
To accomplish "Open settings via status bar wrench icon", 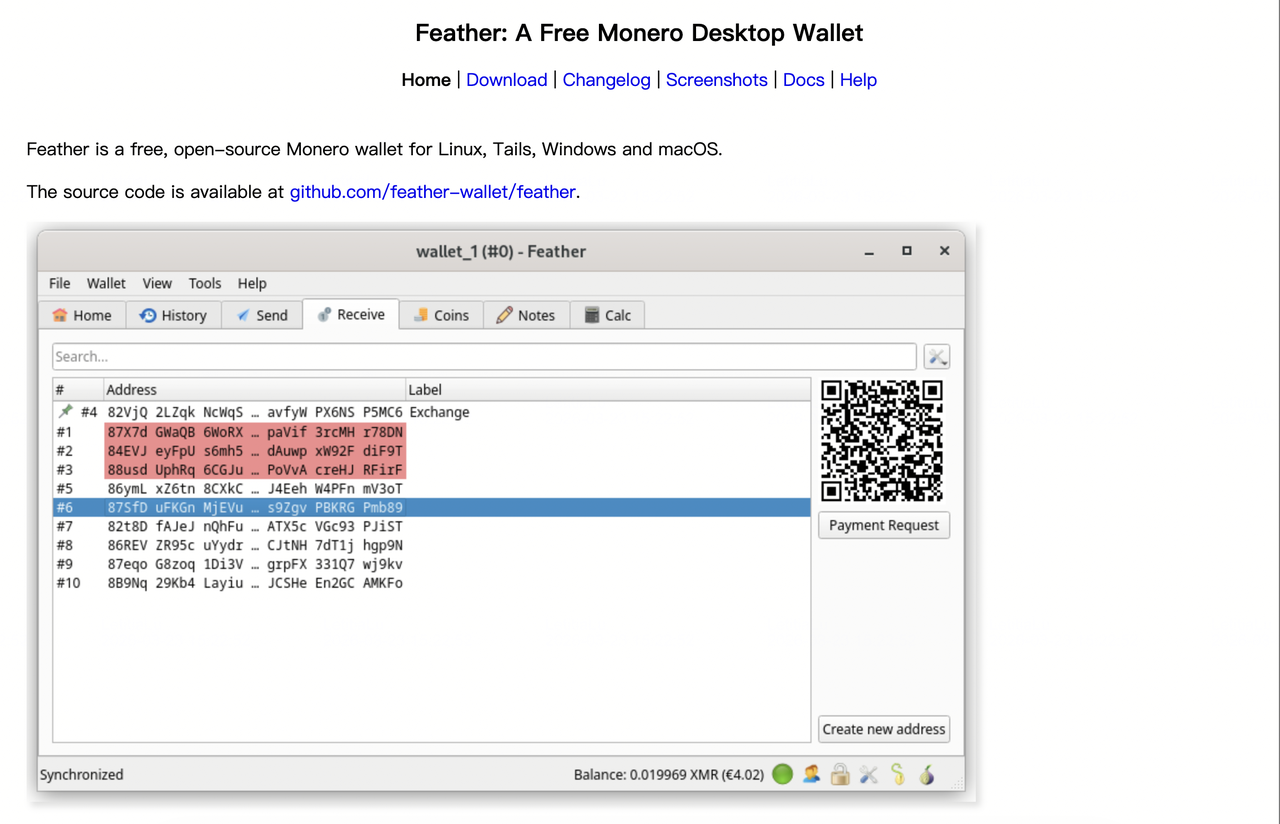I will [868, 774].
